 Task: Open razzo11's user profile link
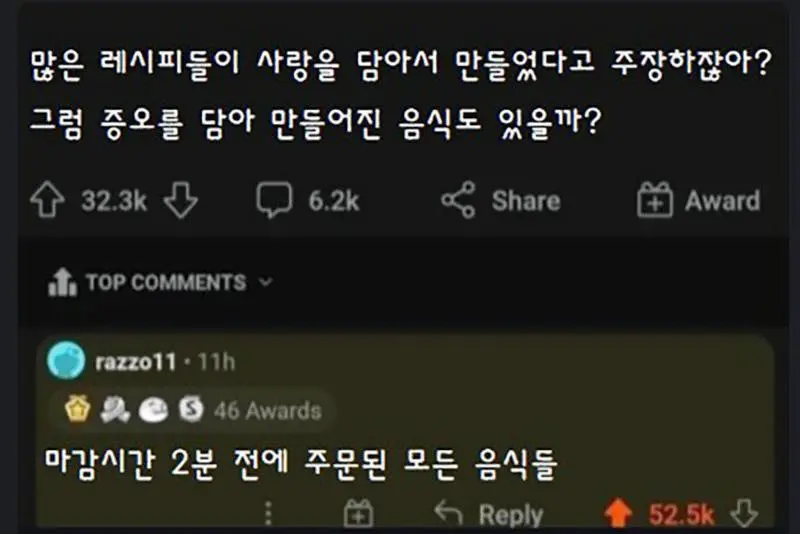135,361
